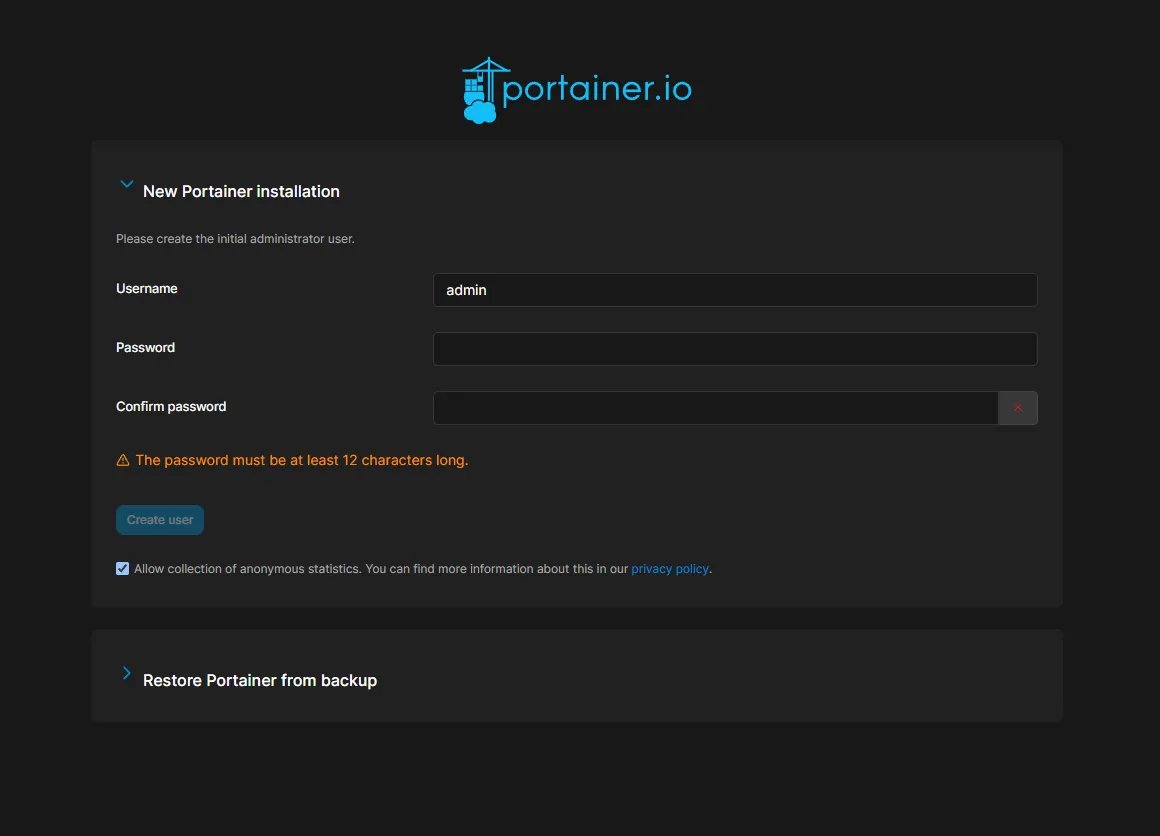Image resolution: width=1160 pixels, height=836 pixels.
Task: Click into the Password input field
Action: (734, 349)
